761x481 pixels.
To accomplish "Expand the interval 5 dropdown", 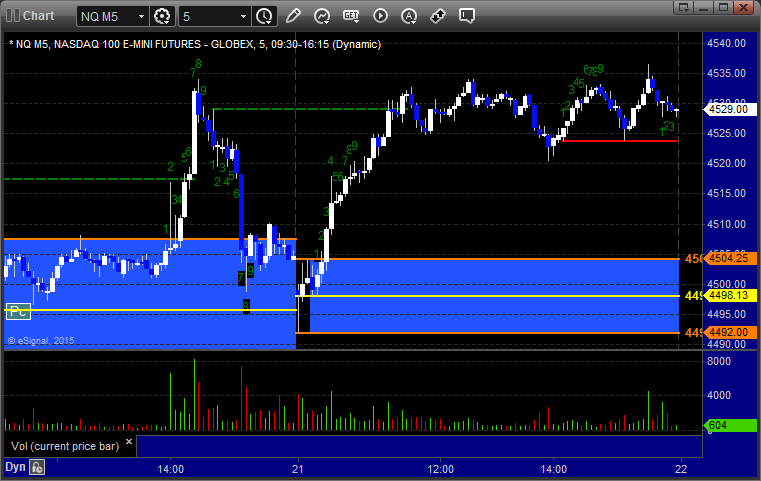I will 244,17.
